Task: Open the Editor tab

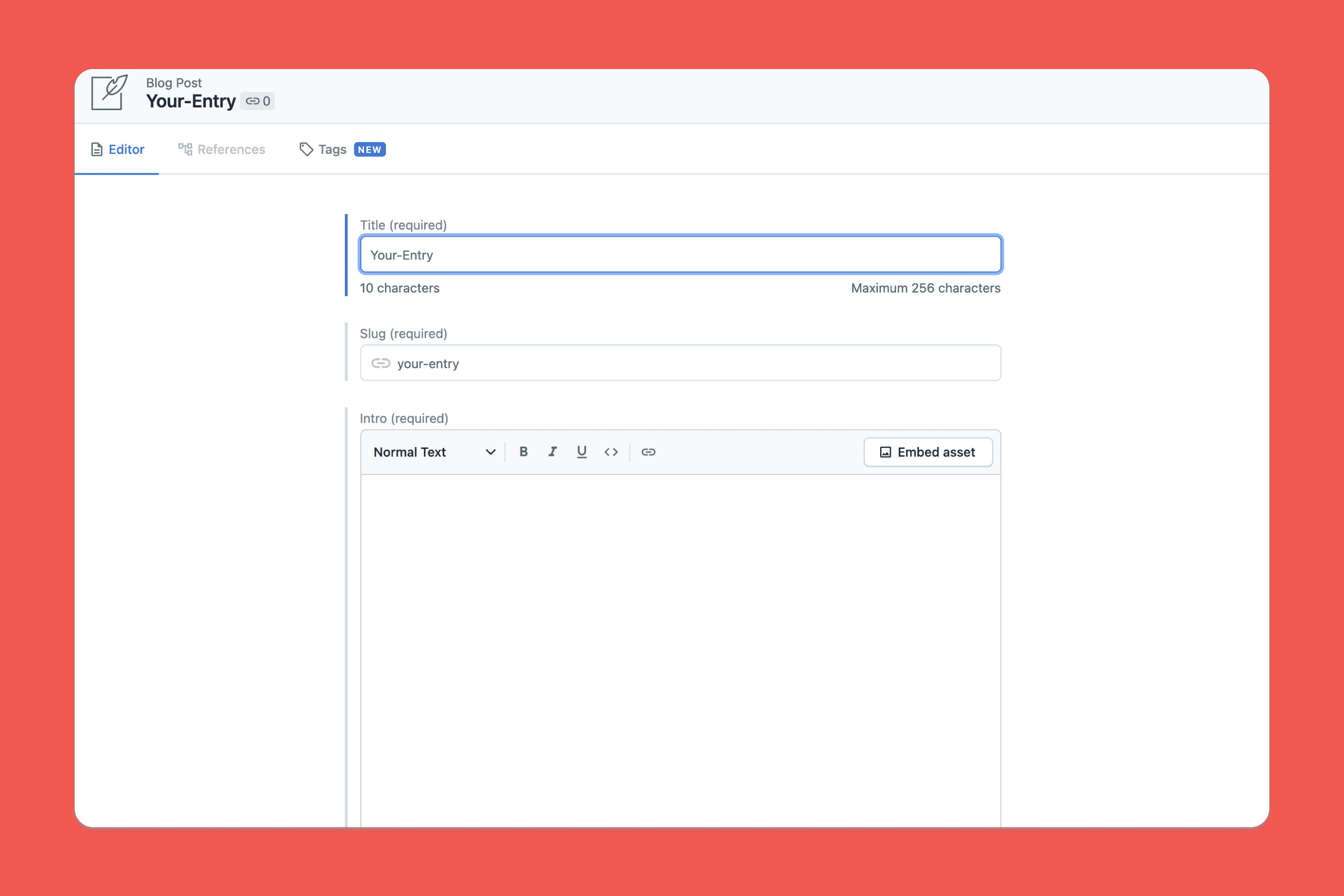Action: 126,150
